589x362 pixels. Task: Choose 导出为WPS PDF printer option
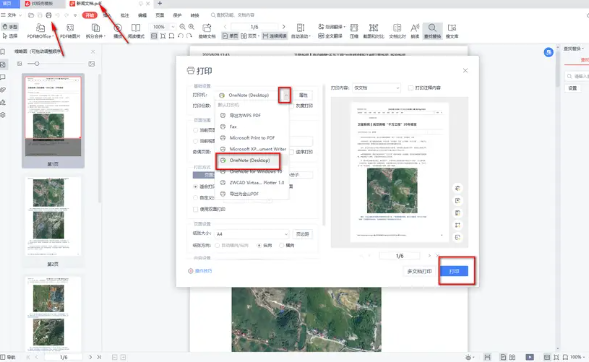tap(252, 115)
